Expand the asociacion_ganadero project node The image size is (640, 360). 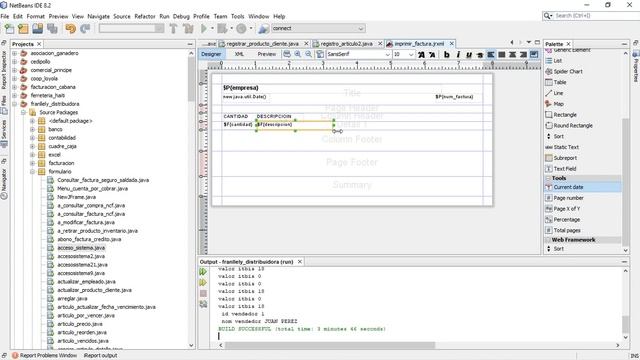click(x=15, y=53)
